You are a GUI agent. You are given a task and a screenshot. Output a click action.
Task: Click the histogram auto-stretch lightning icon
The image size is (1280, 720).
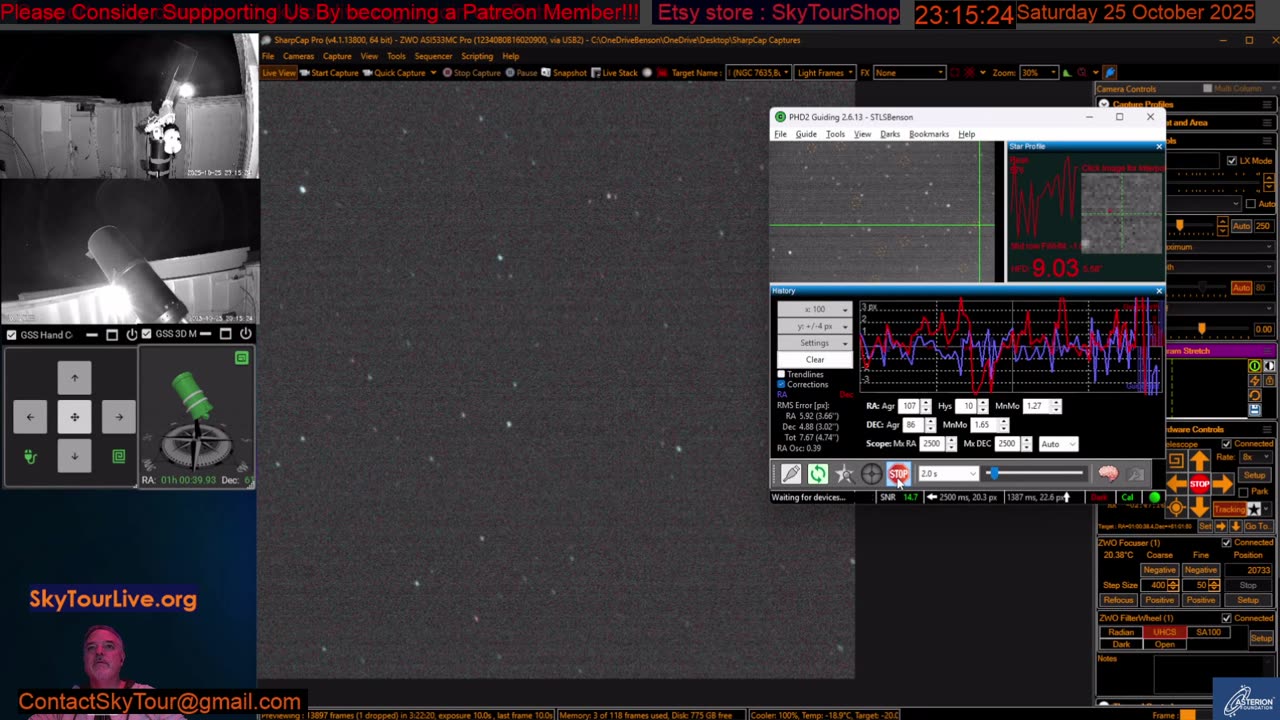[1255, 381]
